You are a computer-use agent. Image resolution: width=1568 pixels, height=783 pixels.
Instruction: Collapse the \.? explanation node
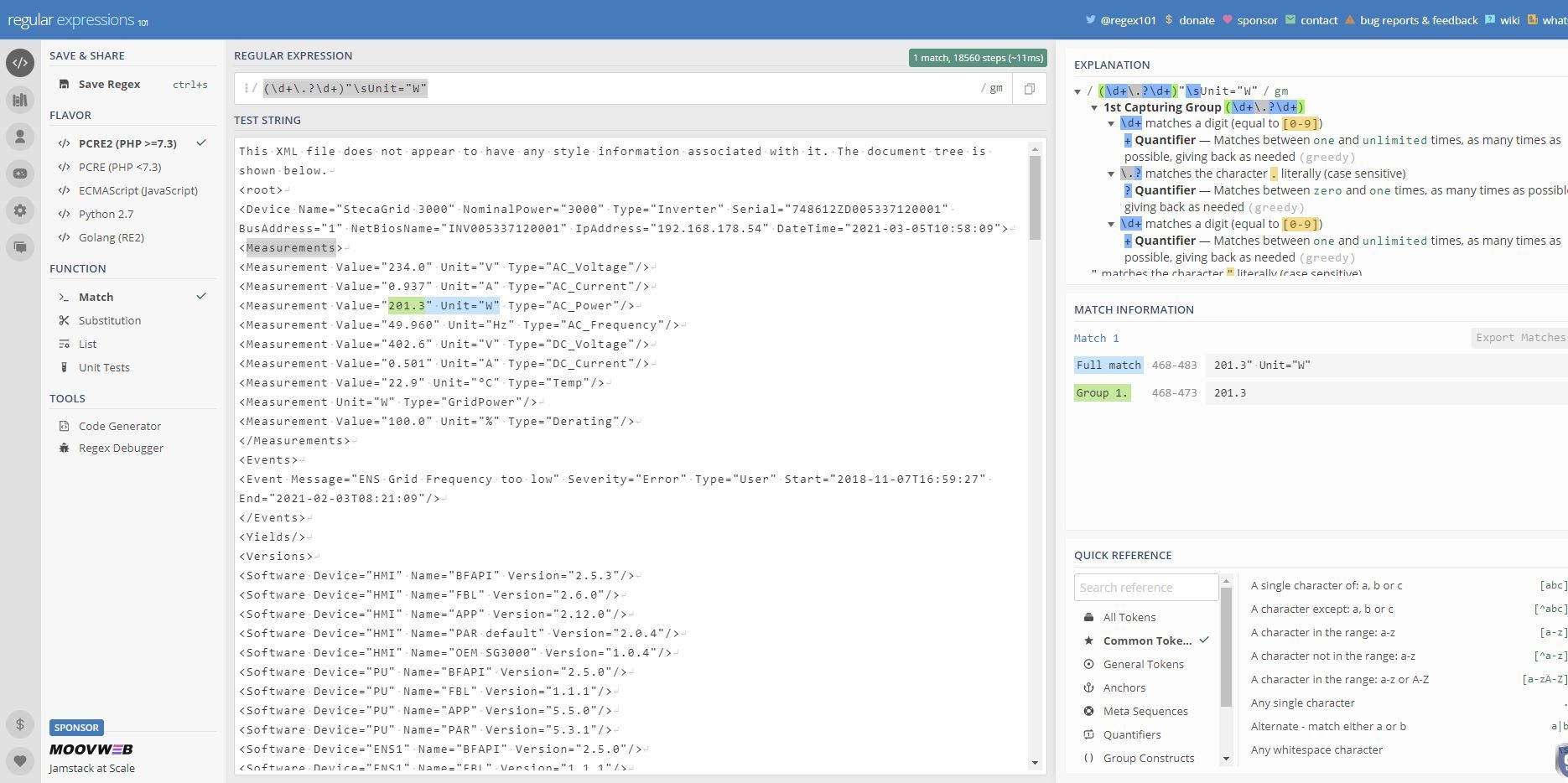coord(1111,174)
